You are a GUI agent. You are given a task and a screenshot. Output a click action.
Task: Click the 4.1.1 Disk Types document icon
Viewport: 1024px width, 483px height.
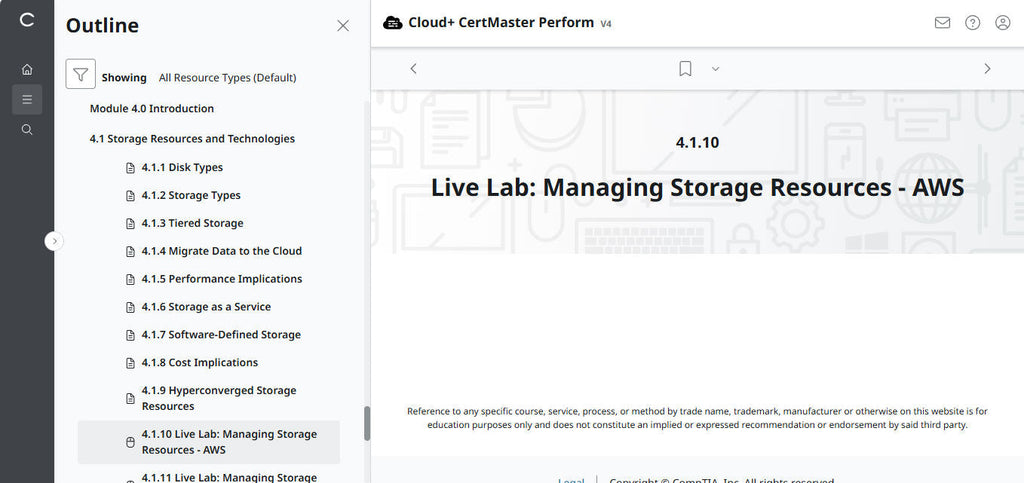(x=129, y=168)
